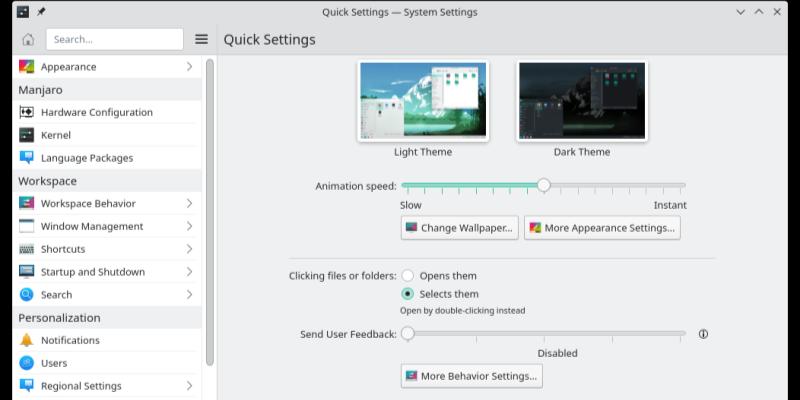The image size is (800, 400).
Task: Click the Notifications bell icon
Action: (27, 340)
